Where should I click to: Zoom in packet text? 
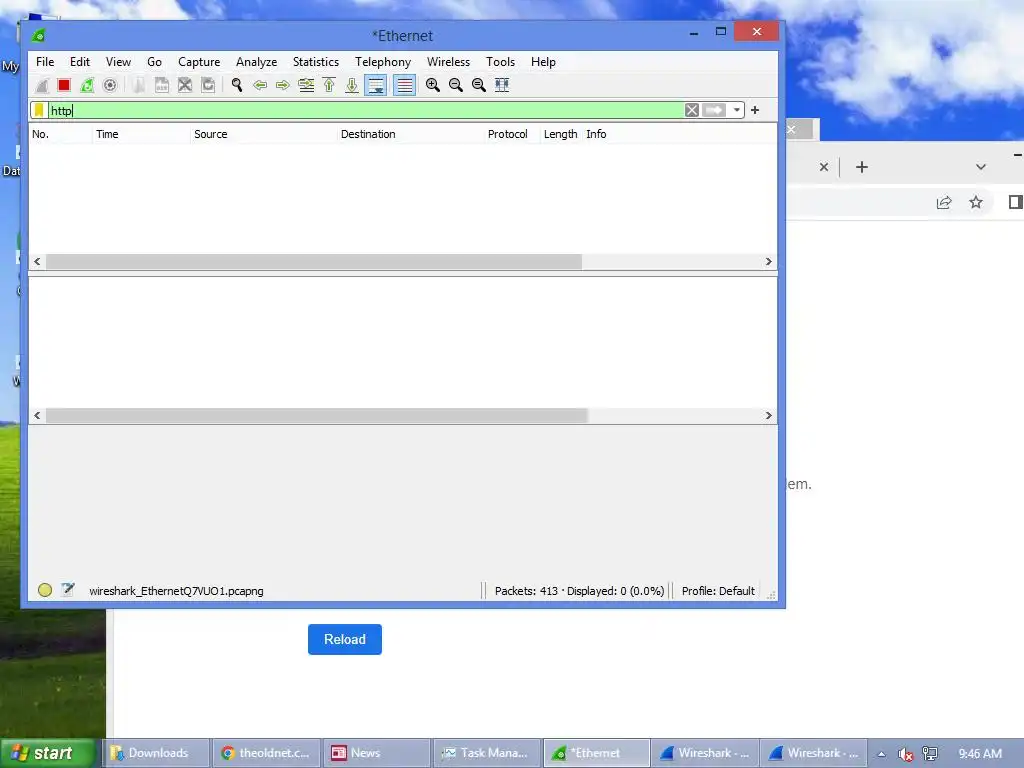pyautogui.click(x=432, y=85)
